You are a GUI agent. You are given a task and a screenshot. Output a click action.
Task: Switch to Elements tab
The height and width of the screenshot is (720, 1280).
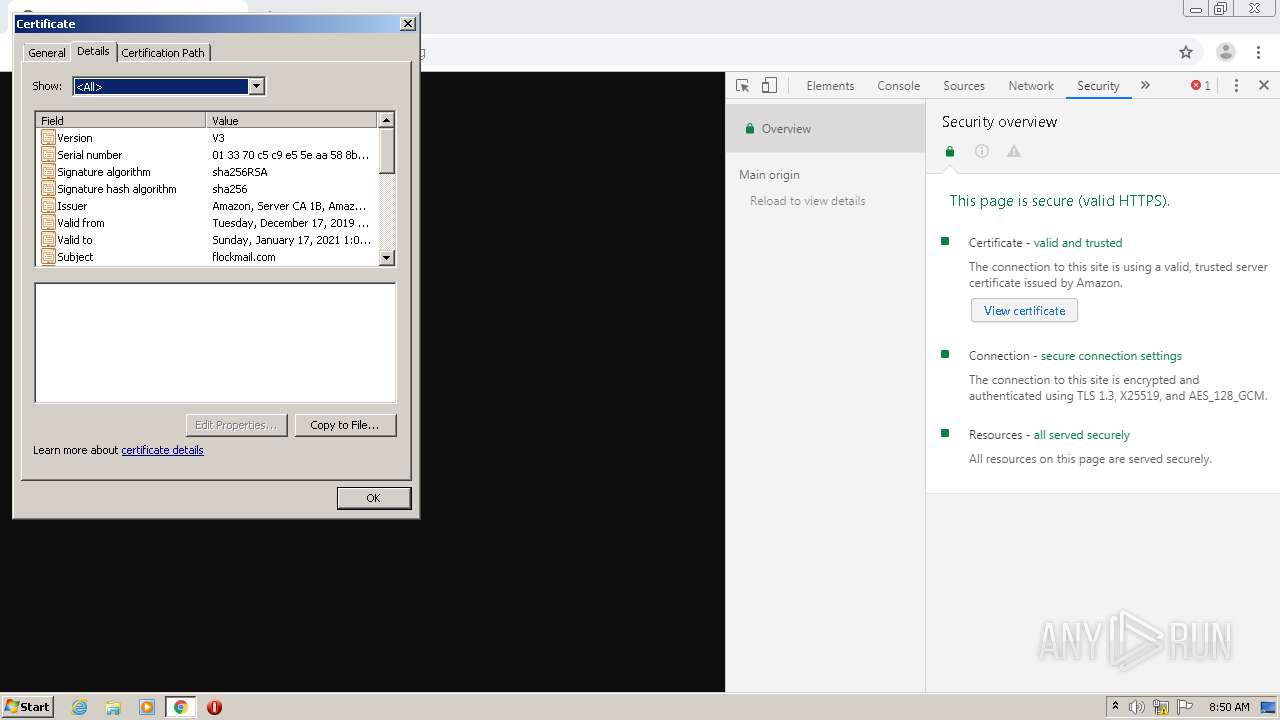coord(830,86)
